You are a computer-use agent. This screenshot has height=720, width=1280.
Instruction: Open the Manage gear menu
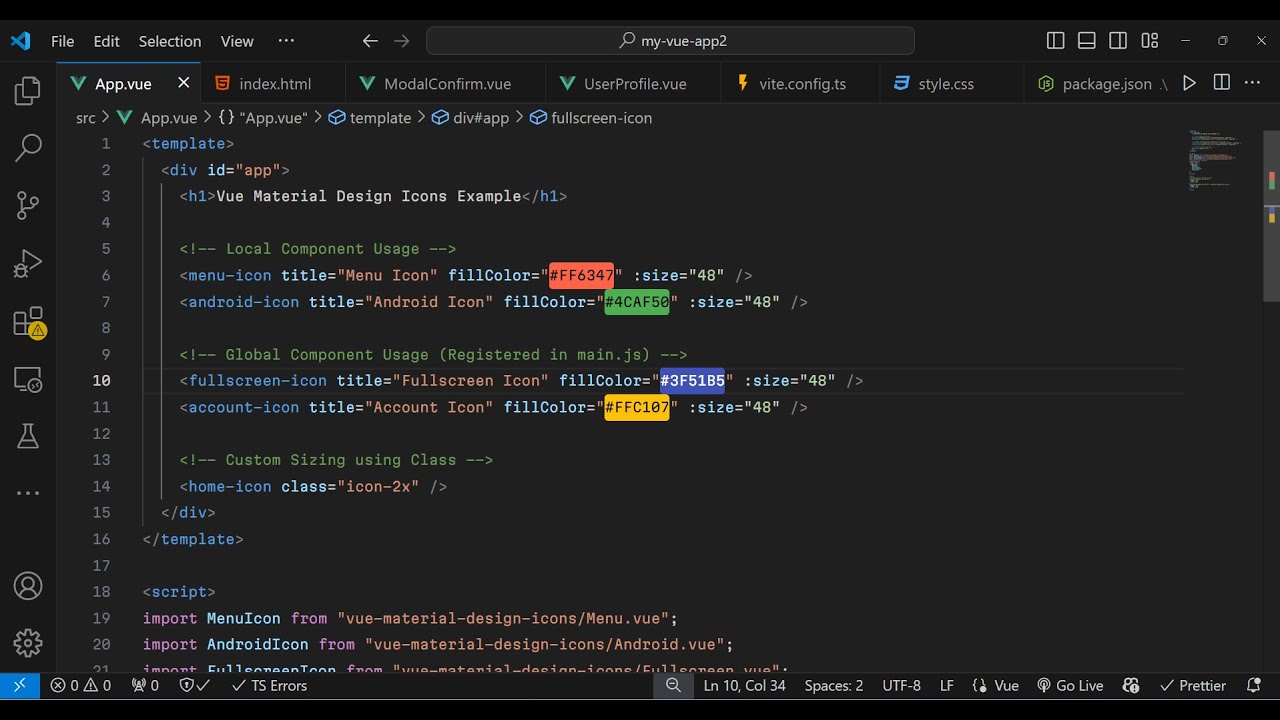click(x=28, y=643)
